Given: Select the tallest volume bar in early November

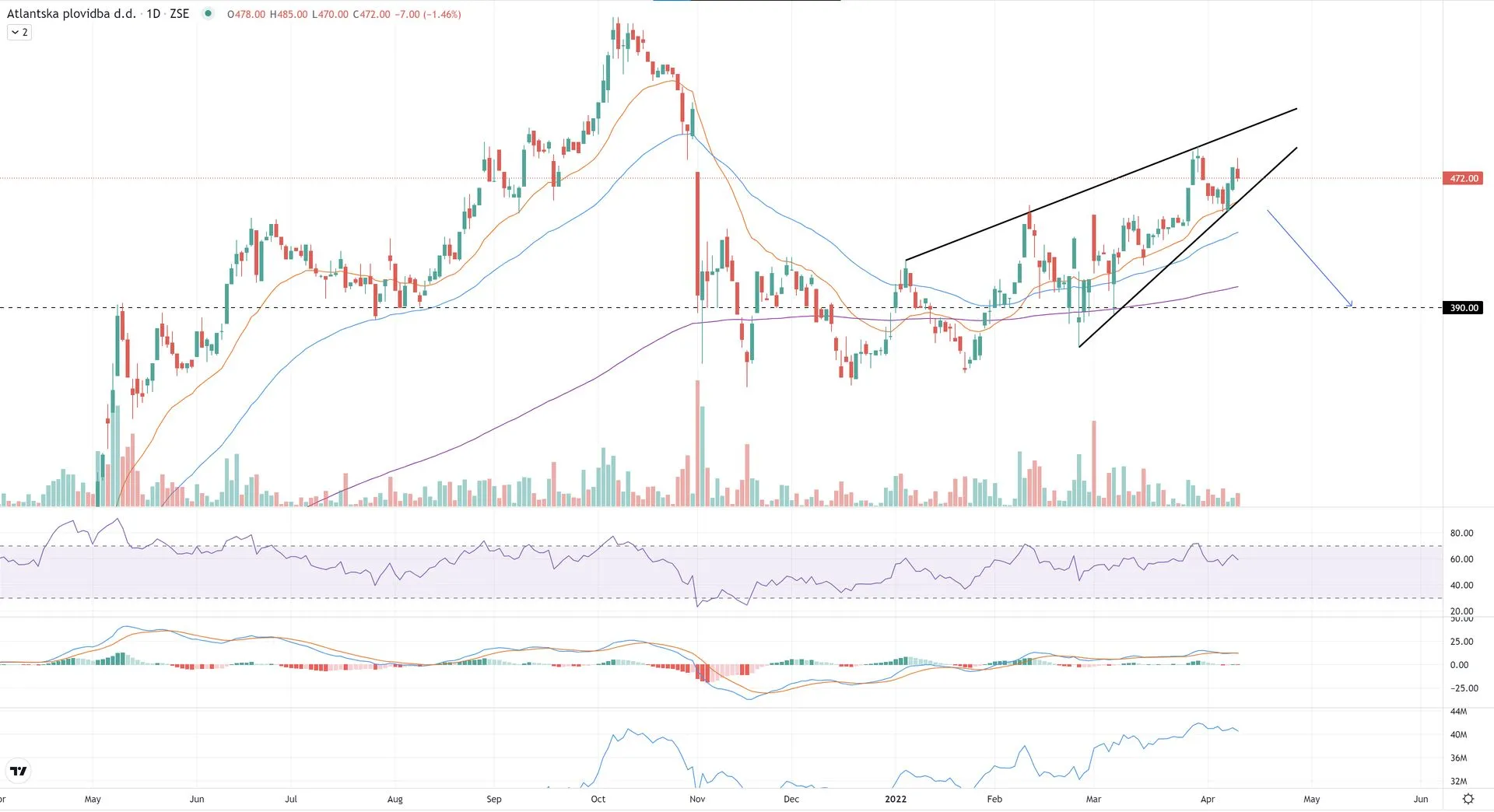Looking at the screenshot, I should coord(697,443).
